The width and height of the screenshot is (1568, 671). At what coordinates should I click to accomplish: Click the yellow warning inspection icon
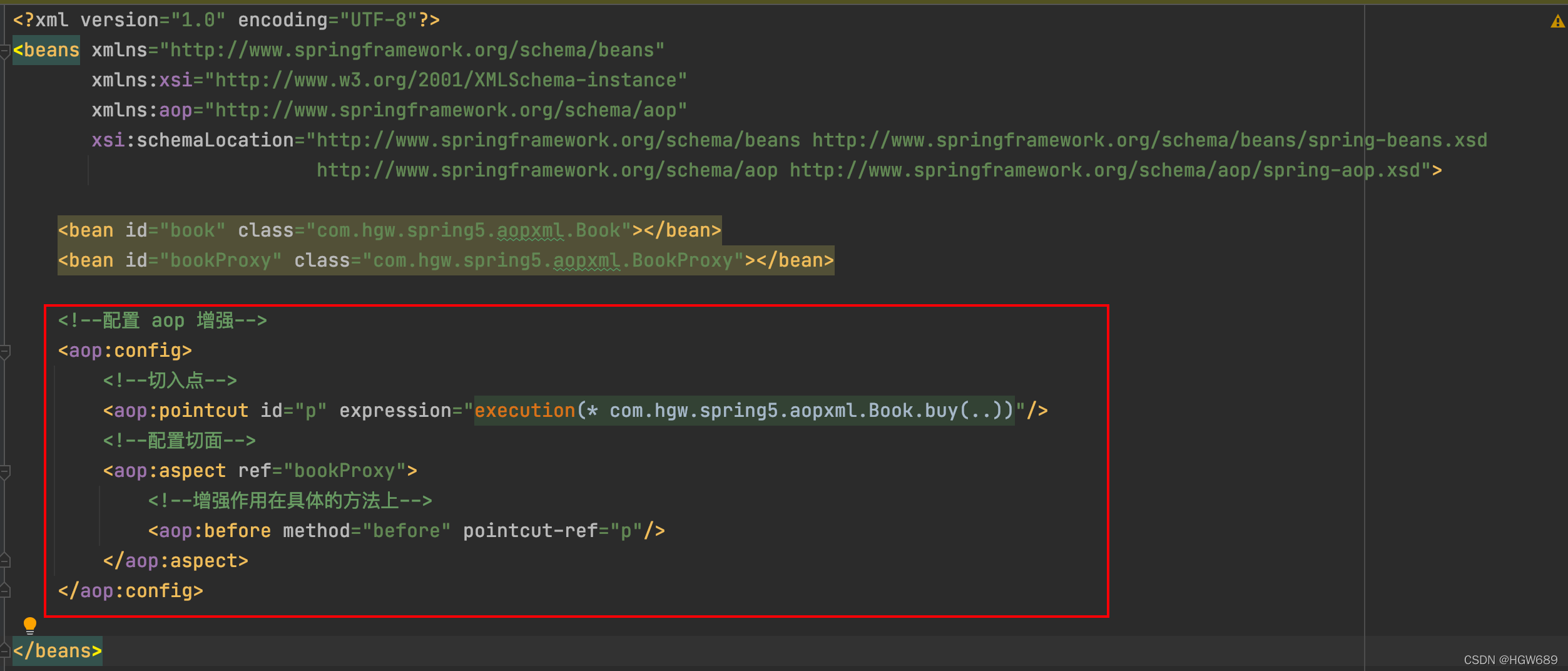[1557, 21]
